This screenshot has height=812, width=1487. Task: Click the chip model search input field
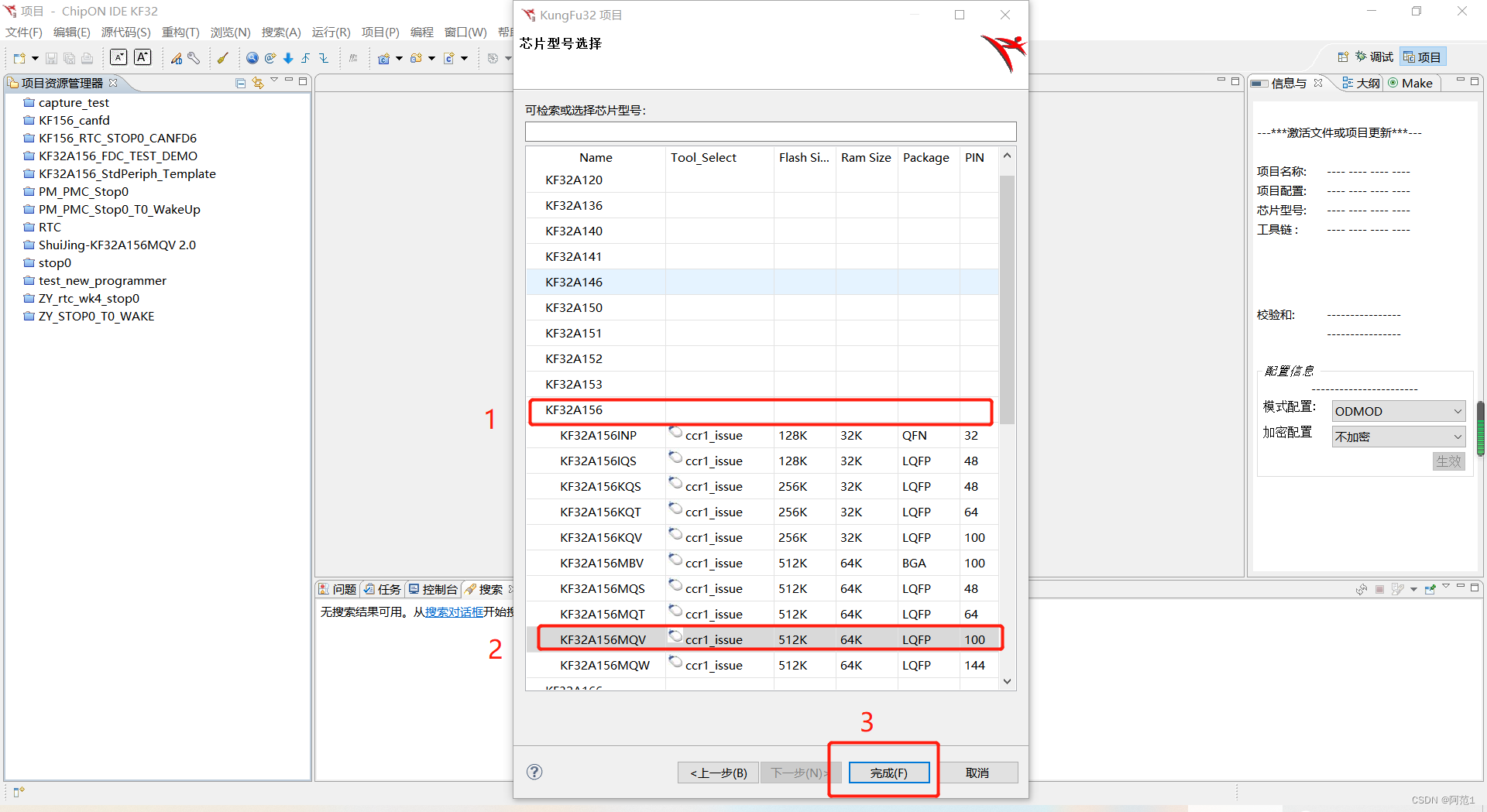pyautogui.click(x=771, y=131)
